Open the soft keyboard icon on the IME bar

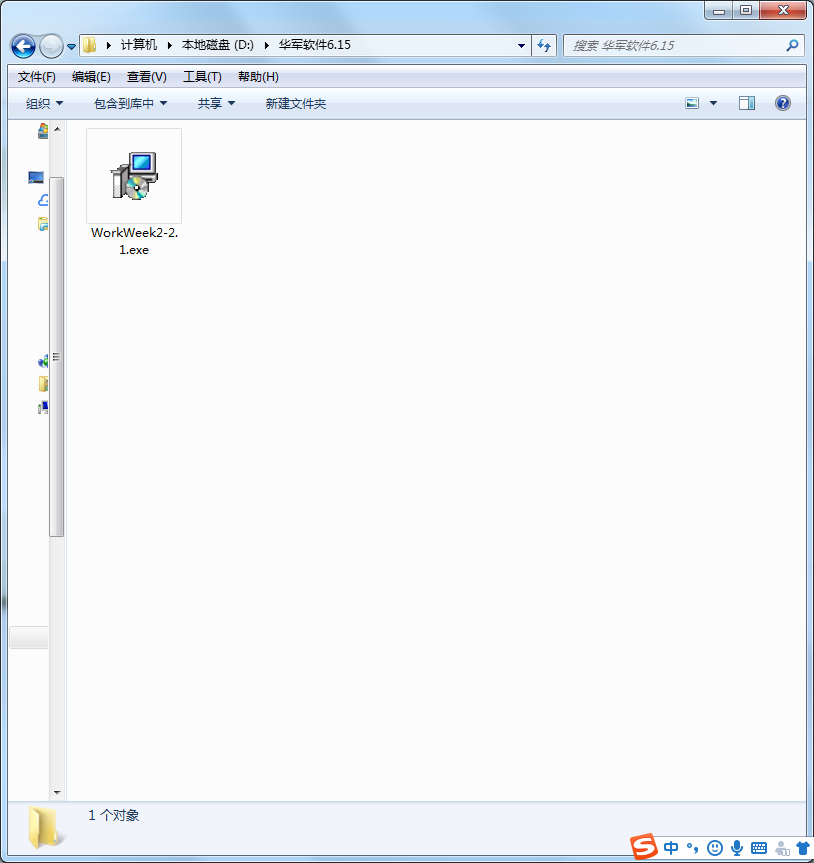tap(759, 848)
